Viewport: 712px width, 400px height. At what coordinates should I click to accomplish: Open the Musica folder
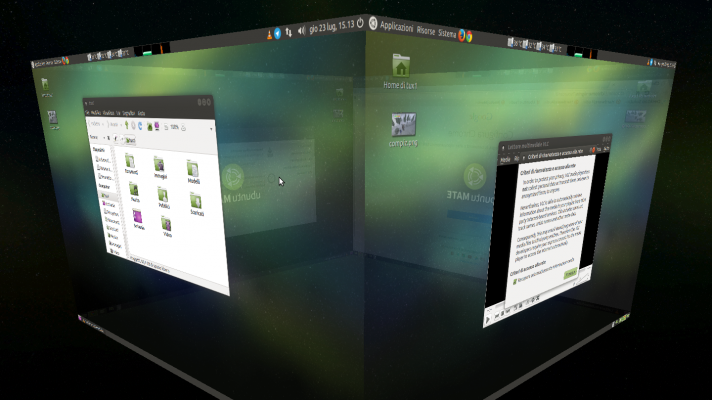pyautogui.click(x=134, y=192)
